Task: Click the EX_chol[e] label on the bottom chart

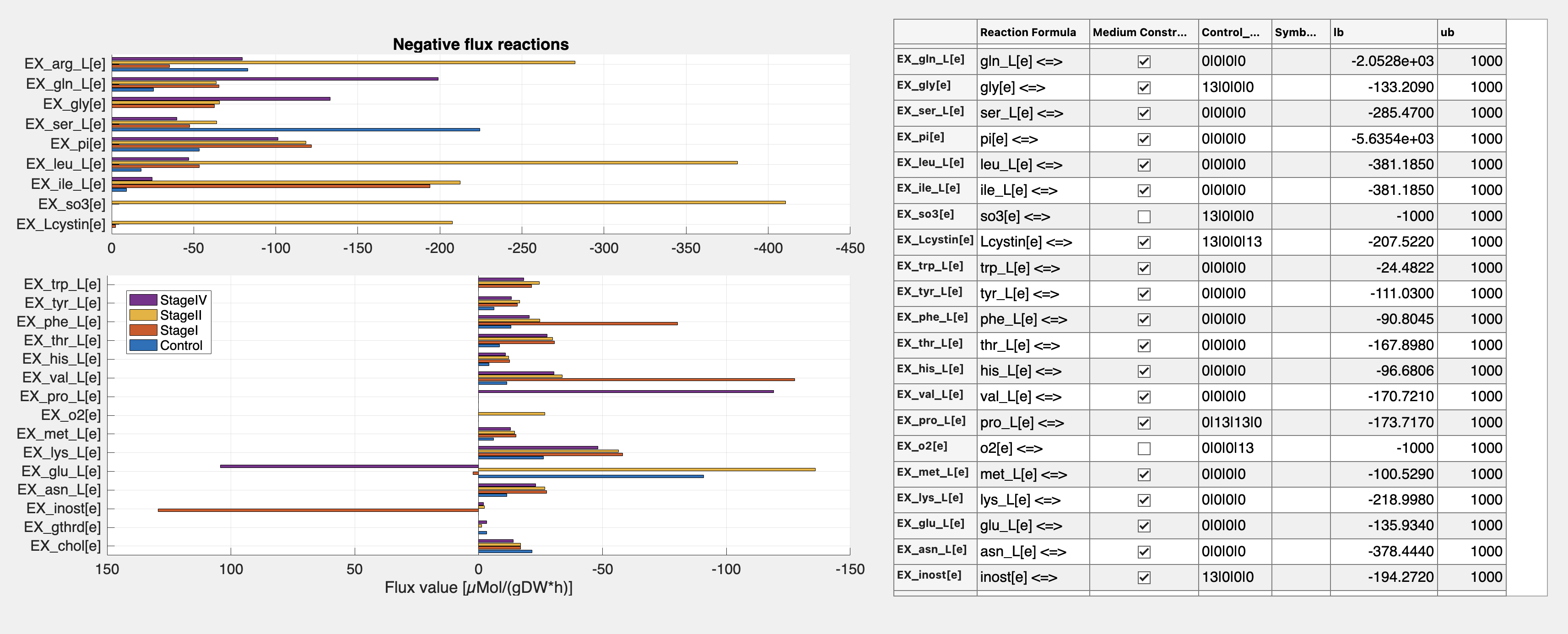Action: 66,546
